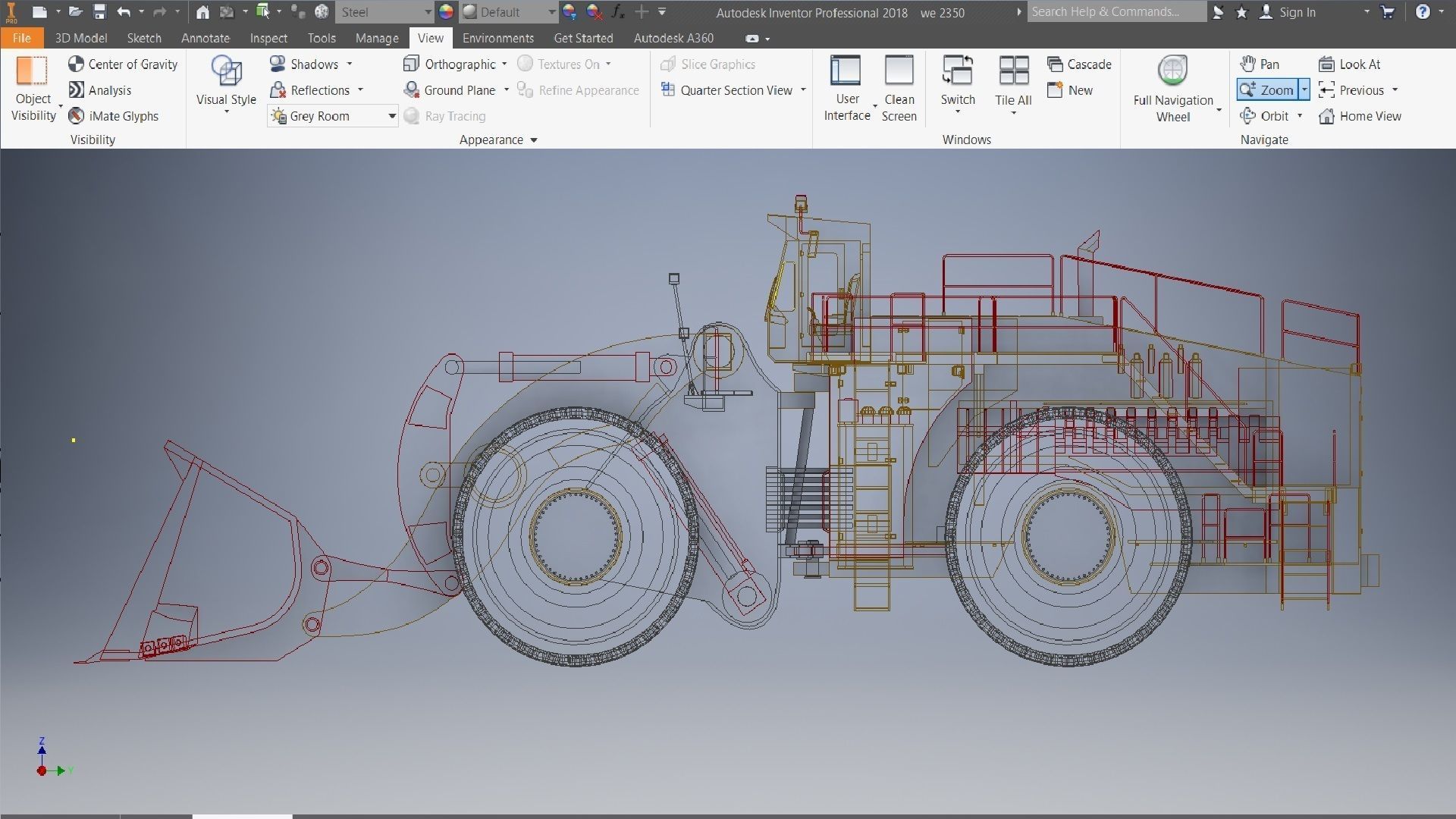Click the Visual Style cube icon
Screen dimensions: 1456x819
point(226,71)
